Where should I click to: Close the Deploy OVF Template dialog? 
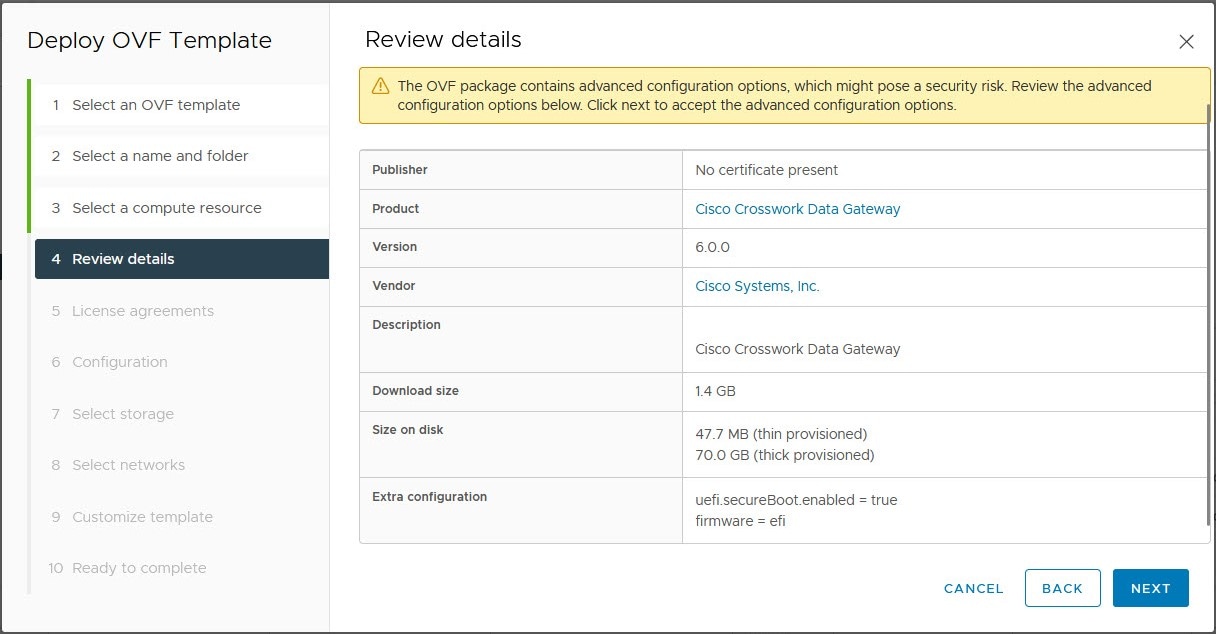(x=1186, y=42)
